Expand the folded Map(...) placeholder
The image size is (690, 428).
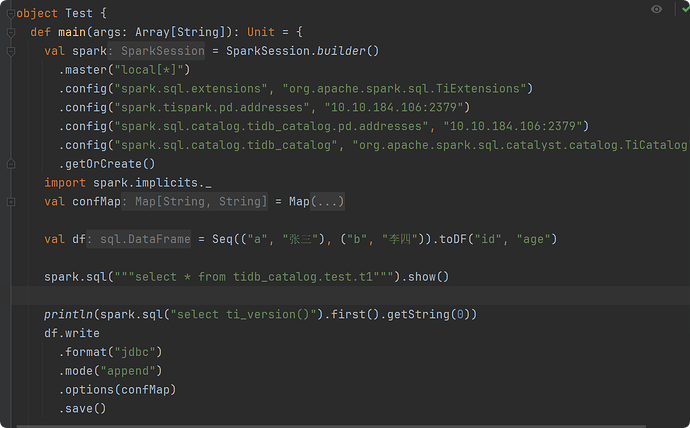(328, 202)
